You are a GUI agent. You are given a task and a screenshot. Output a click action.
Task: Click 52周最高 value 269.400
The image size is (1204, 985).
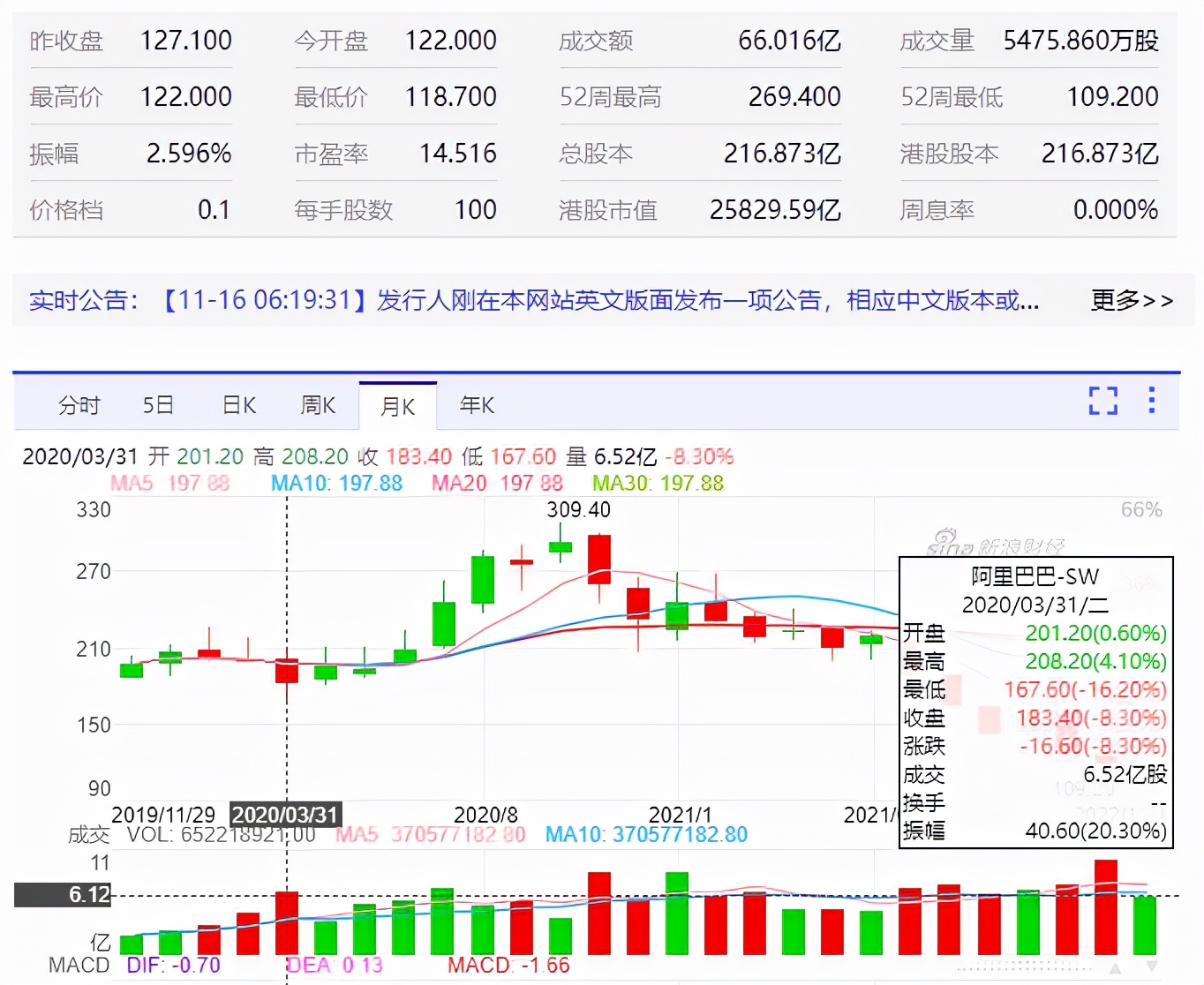pyautogui.click(x=794, y=97)
